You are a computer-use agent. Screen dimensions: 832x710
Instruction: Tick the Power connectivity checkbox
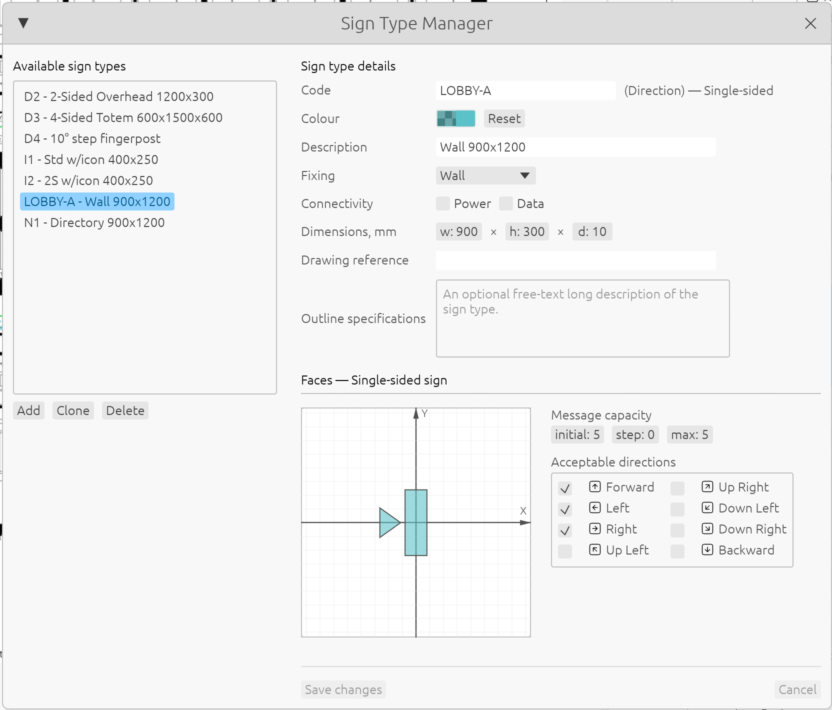click(x=443, y=203)
